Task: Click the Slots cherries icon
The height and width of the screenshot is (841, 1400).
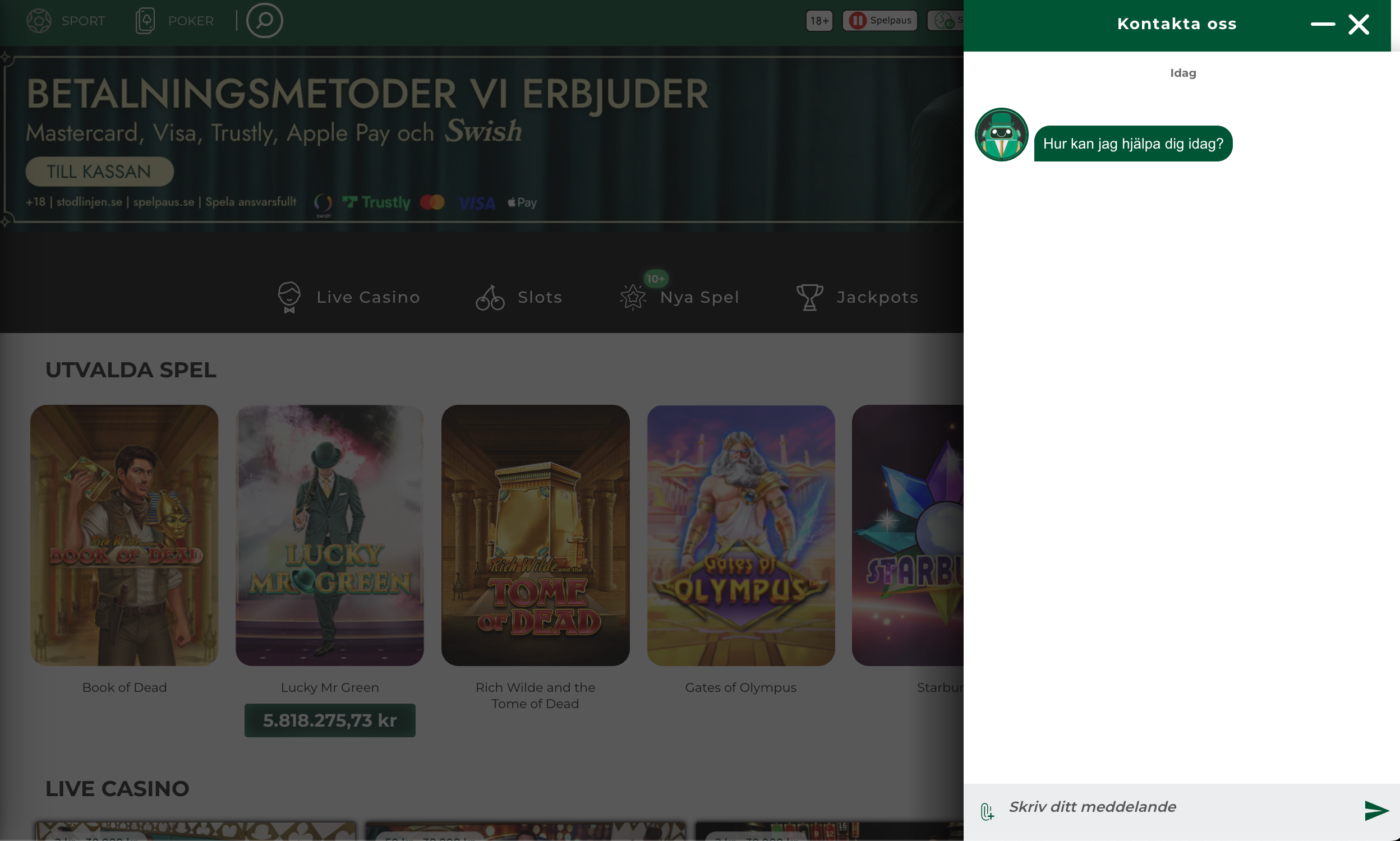Action: click(490, 298)
